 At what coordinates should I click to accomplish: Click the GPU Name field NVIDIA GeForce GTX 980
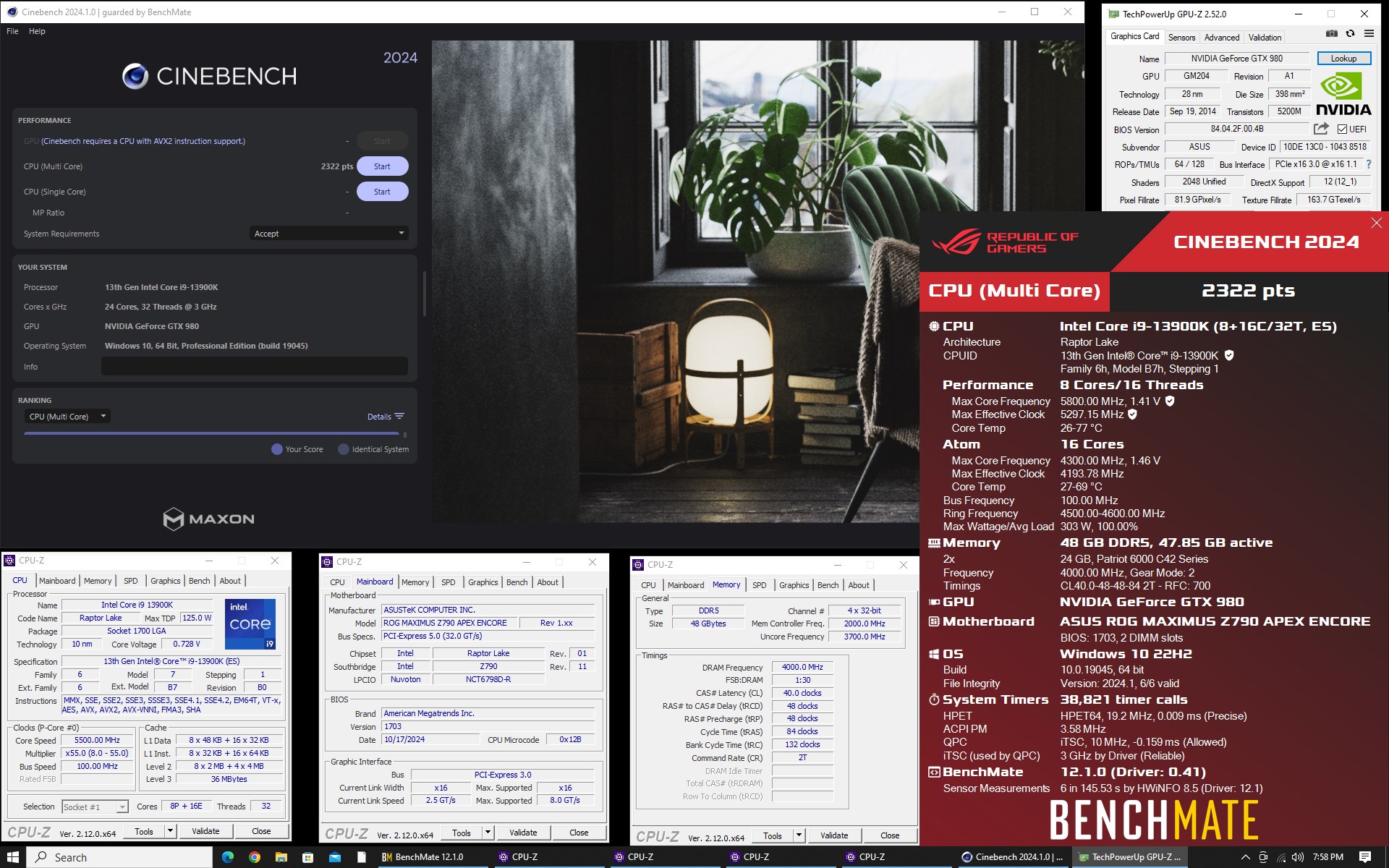1236,59
